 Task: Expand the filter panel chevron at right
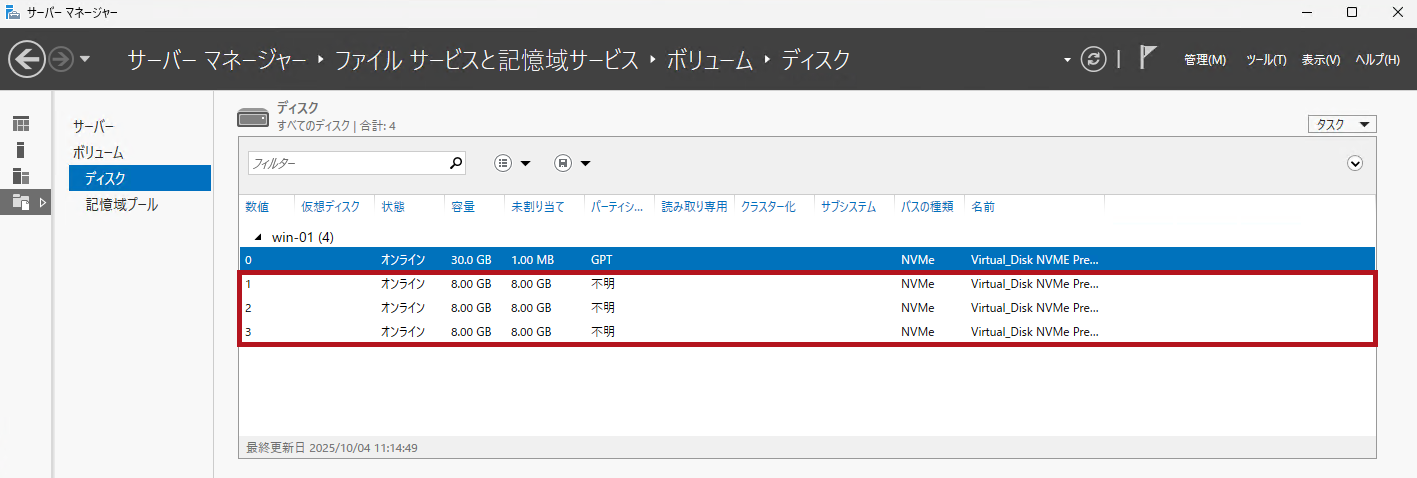(1356, 163)
